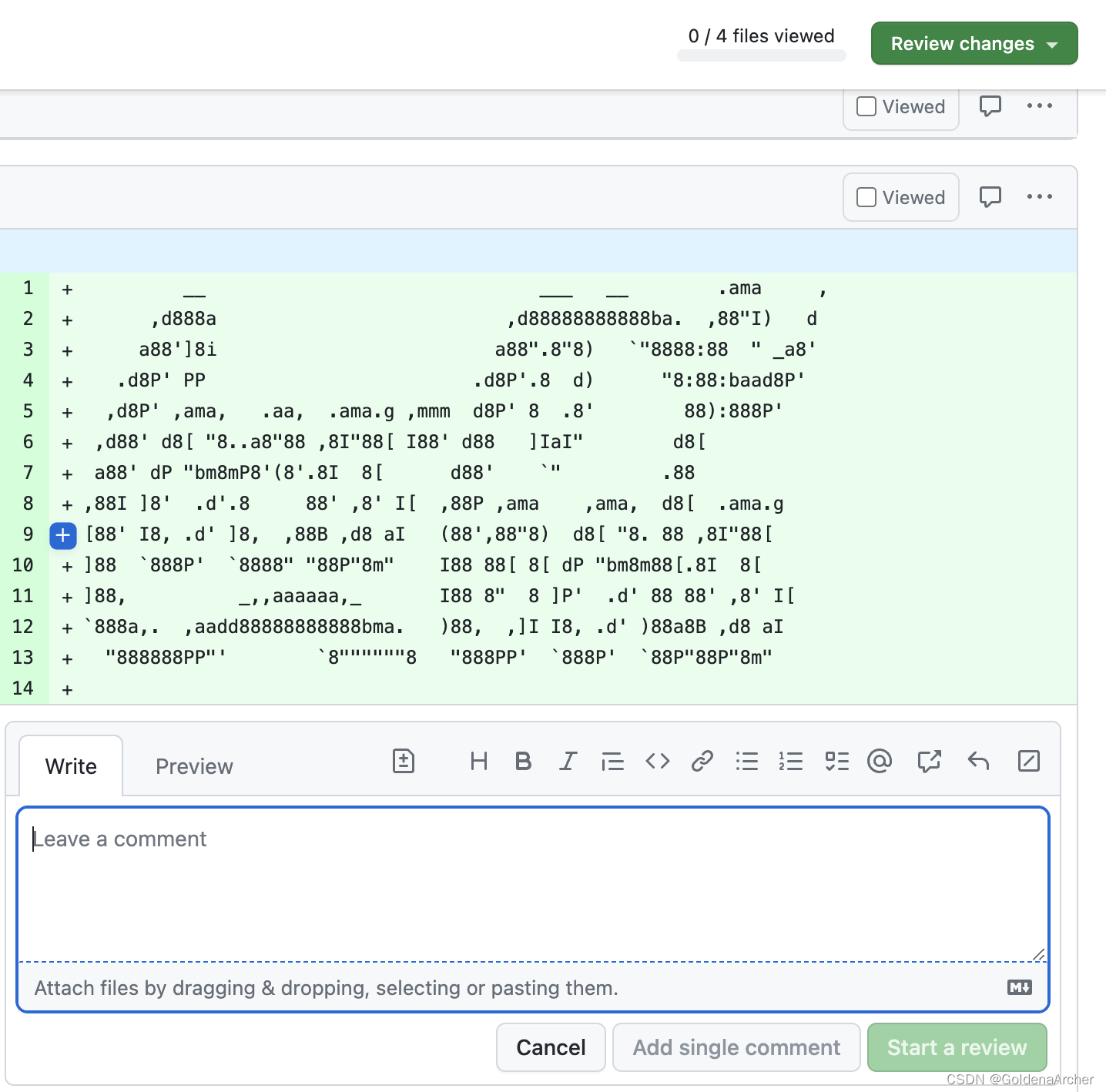The width and height of the screenshot is (1106, 1092).
Task: Tick Viewed checkbox on the ASCII art file
Action: 866,197
